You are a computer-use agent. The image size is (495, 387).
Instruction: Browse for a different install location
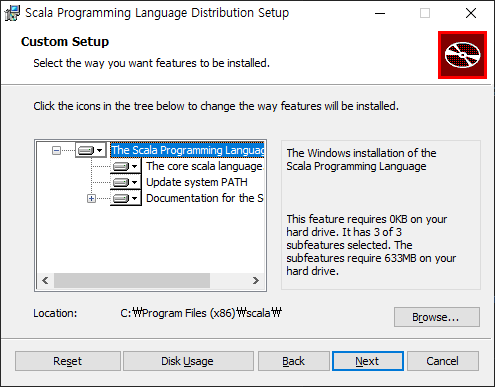click(x=437, y=317)
